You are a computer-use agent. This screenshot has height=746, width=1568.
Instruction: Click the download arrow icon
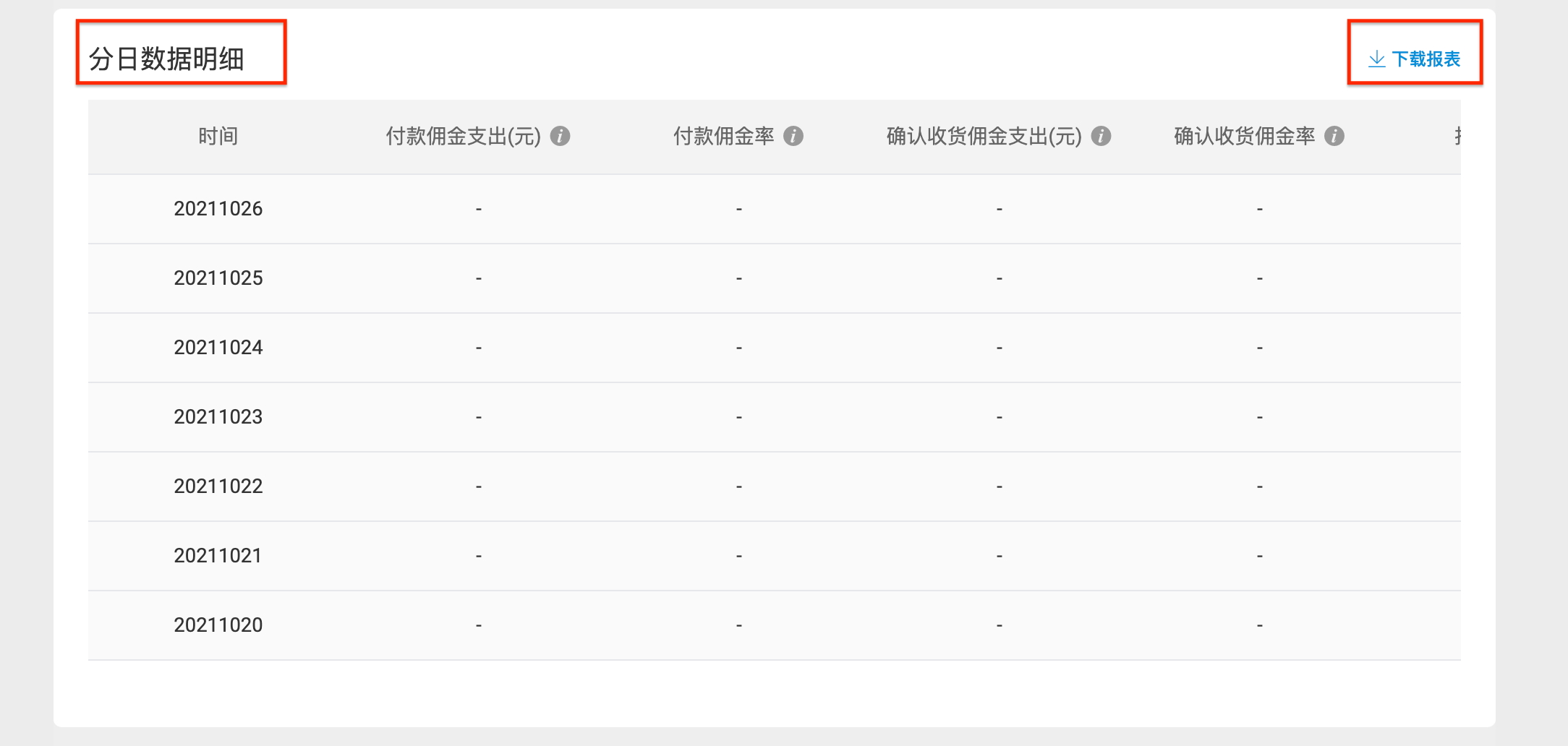point(1376,59)
